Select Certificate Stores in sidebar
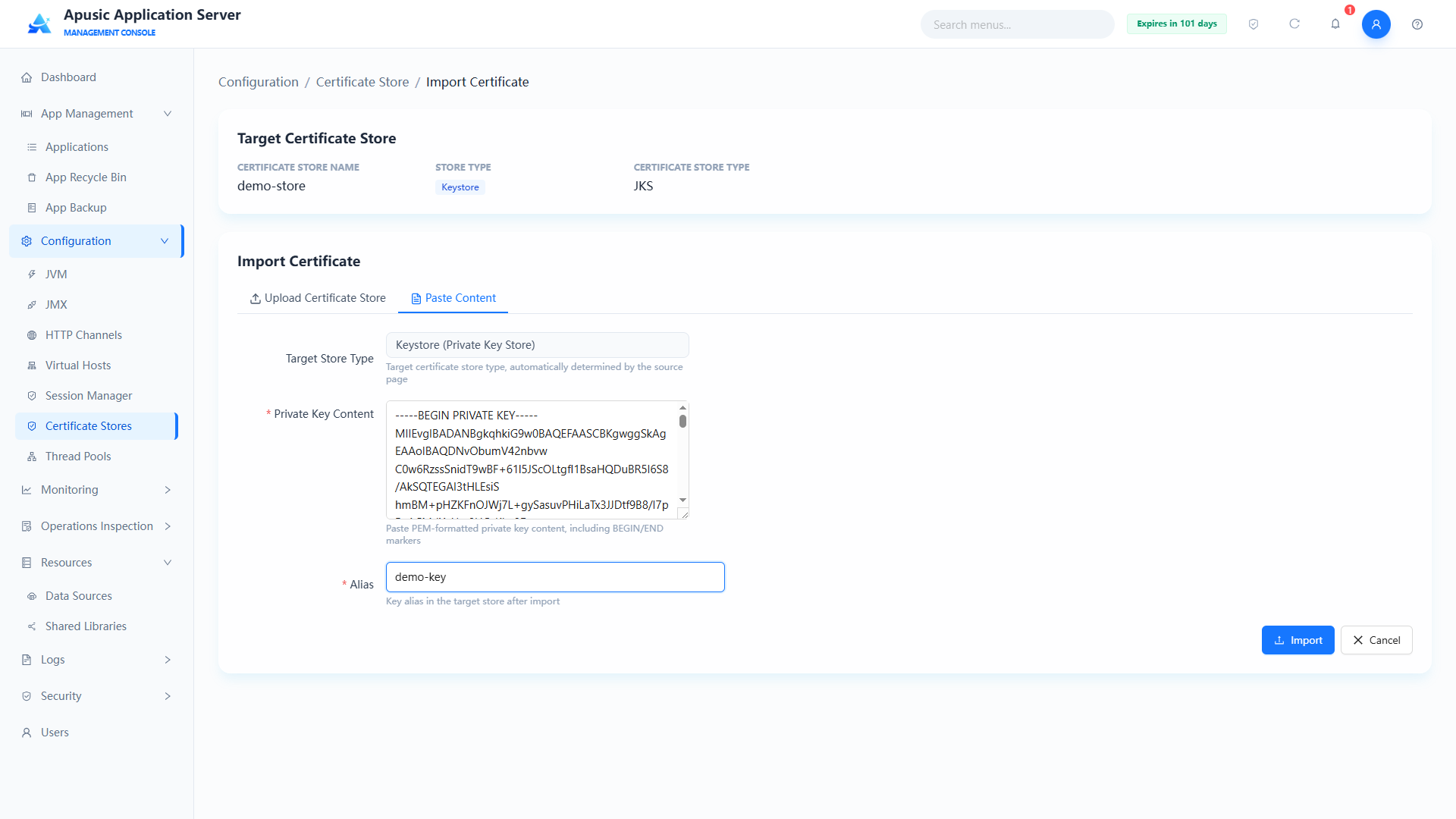Image resolution: width=1456 pixels, height=819 pixels. [x=96, y=426]
